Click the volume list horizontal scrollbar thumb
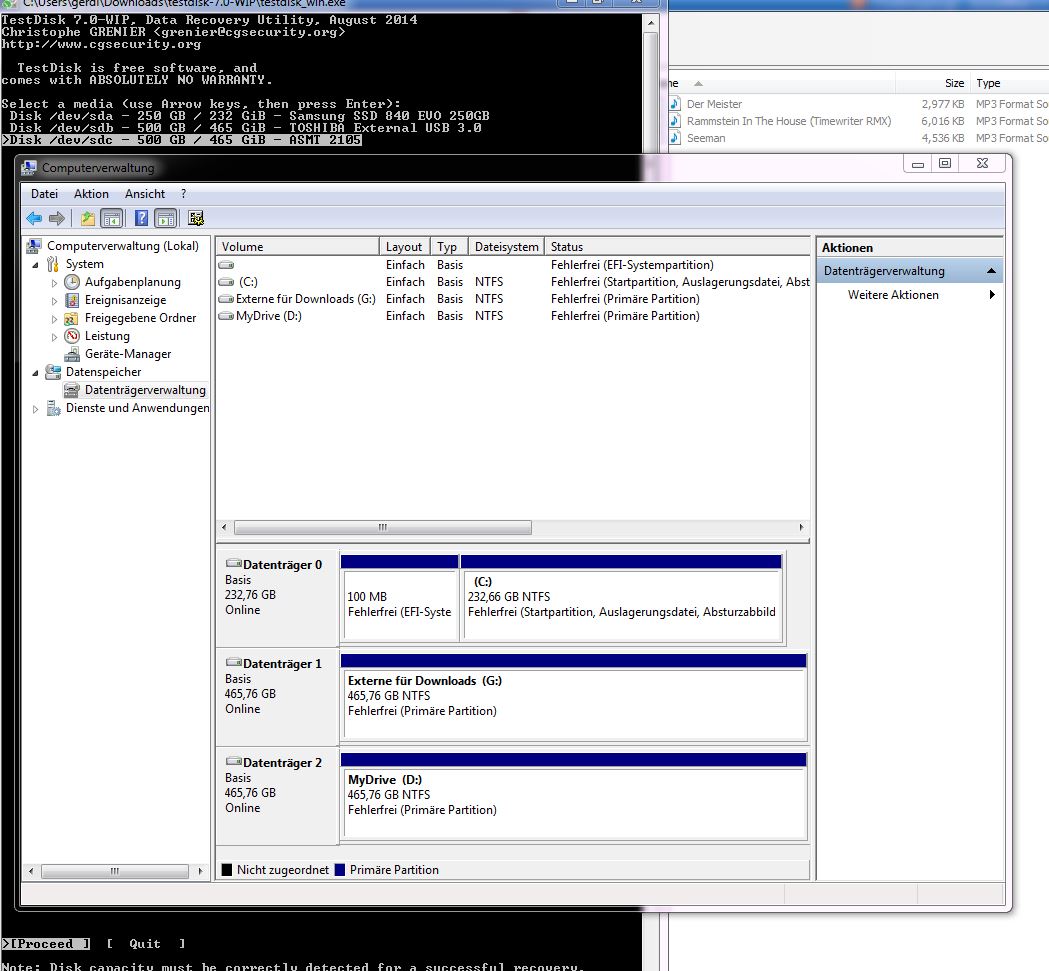Viewport: 1049px width, 971px height. (383, 527)
